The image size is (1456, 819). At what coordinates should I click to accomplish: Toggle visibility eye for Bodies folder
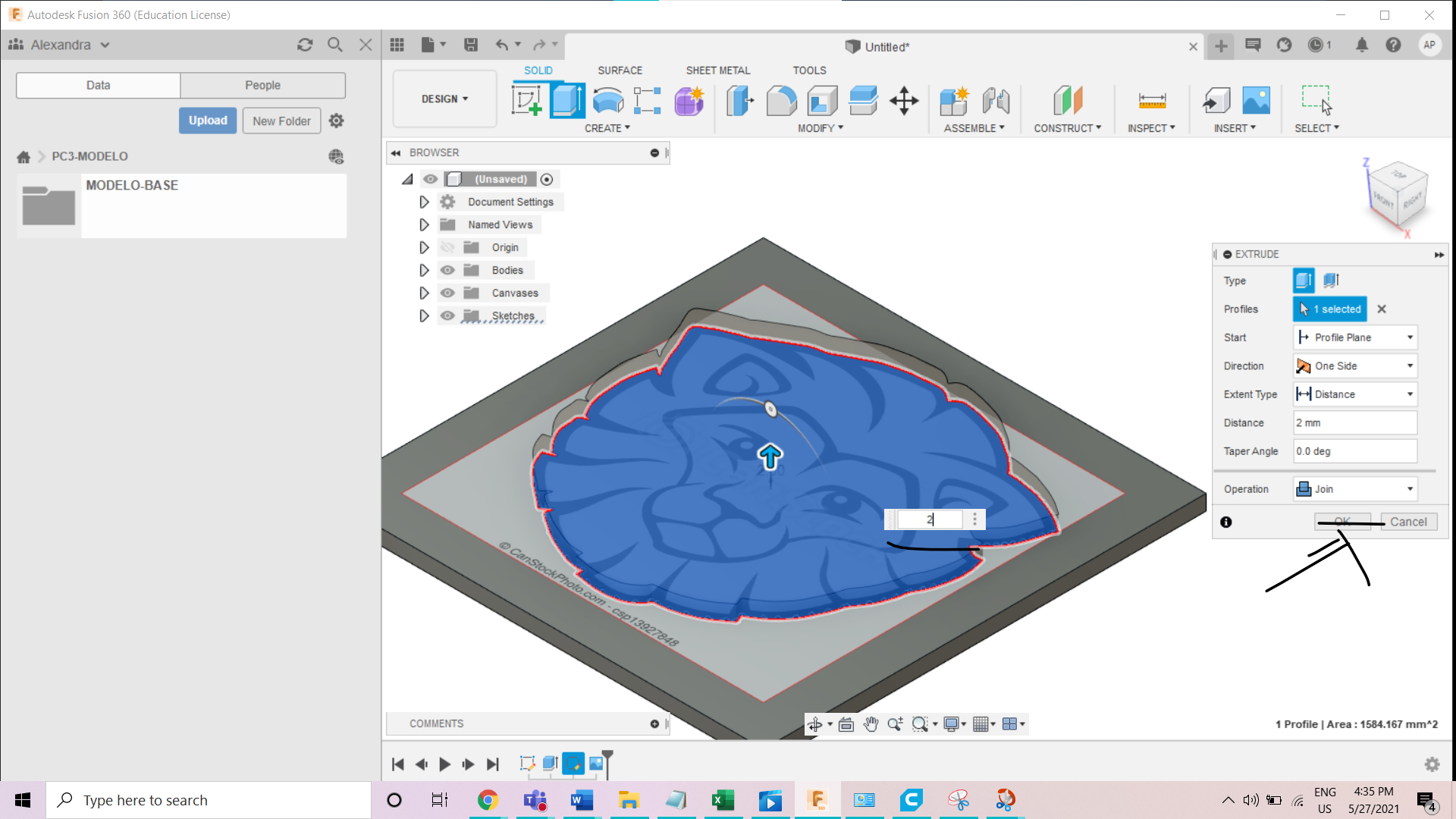click(447, 270)
